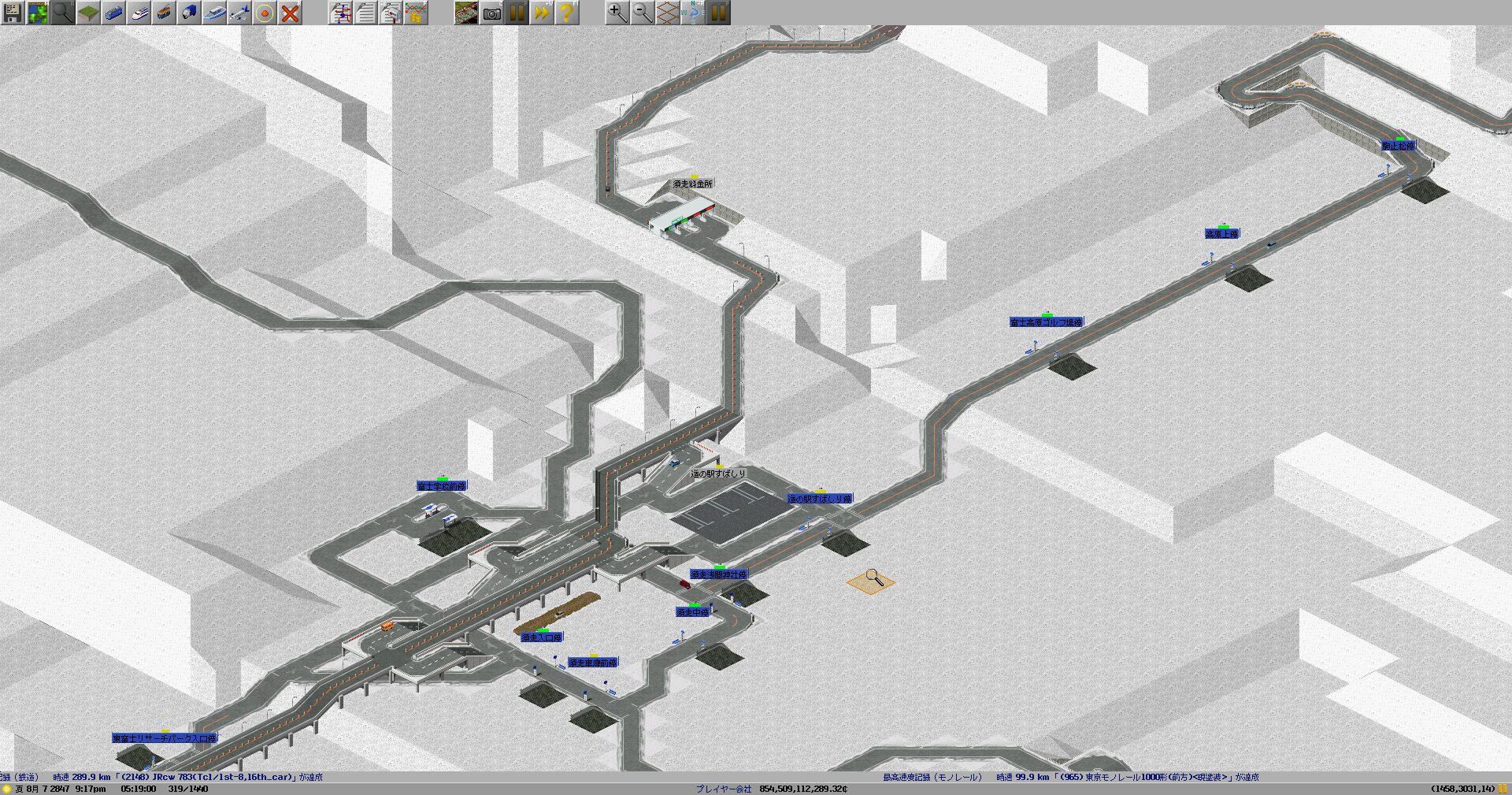
Task: Toggle pause next to the camera icon
Action: pos(517,13)
